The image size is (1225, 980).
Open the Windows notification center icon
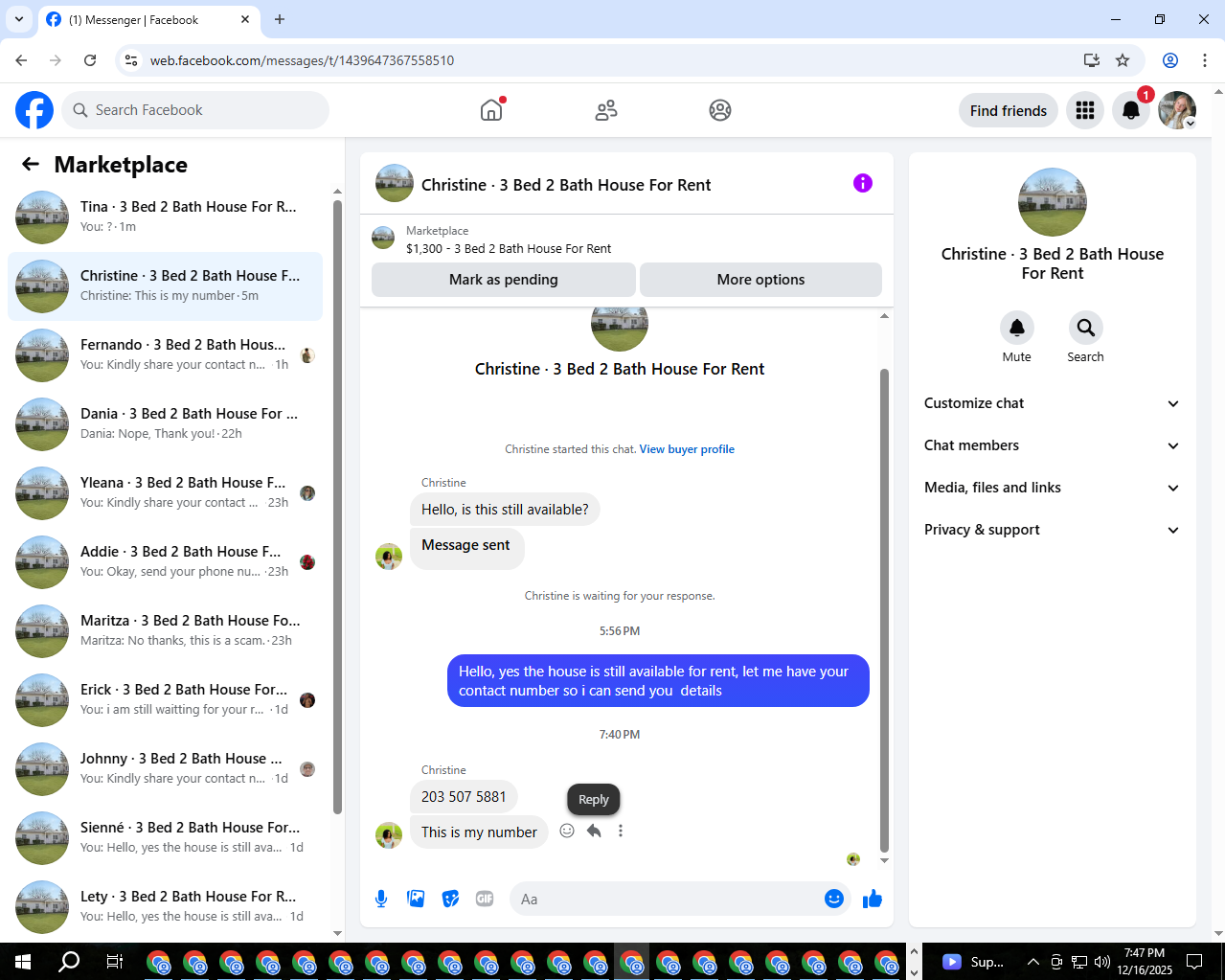(1194, 962)
